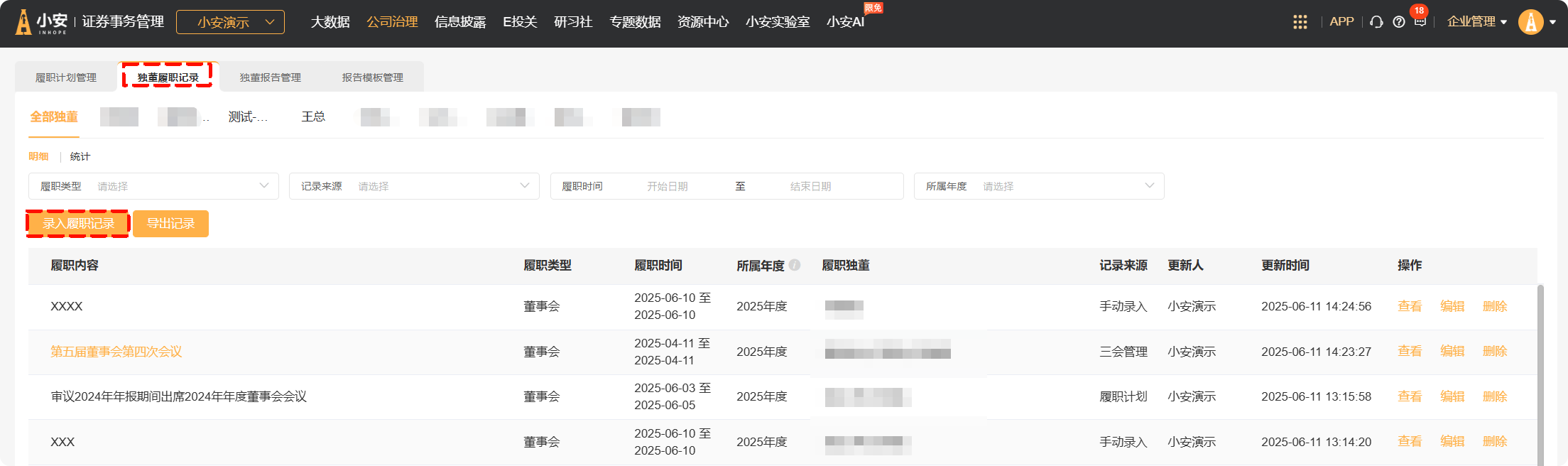This screenshot has width=1568, height=466.
Task: Click the 开始日期 date field
Action: [667, 186]
